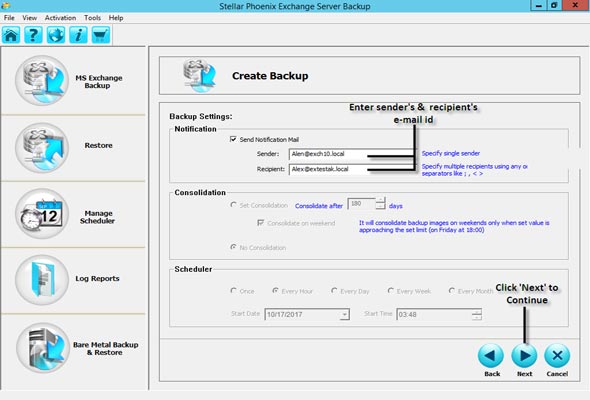
Task: Click the Cancel X button
Action: point(557,356)
